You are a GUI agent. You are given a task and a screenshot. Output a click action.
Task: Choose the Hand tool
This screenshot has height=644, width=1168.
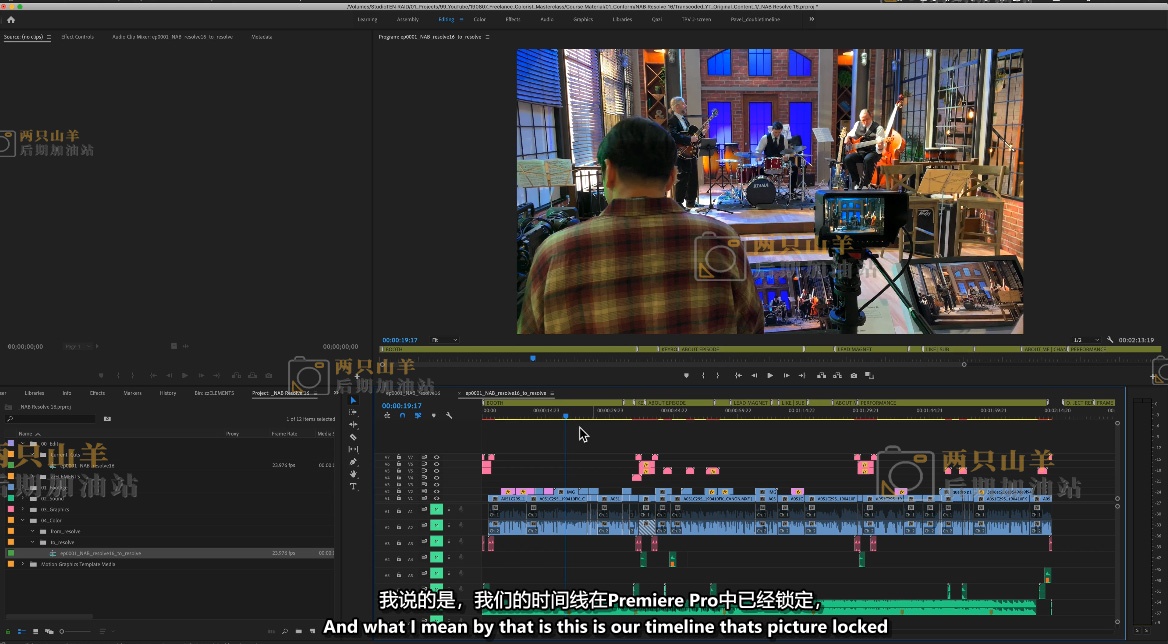point(353,474)
